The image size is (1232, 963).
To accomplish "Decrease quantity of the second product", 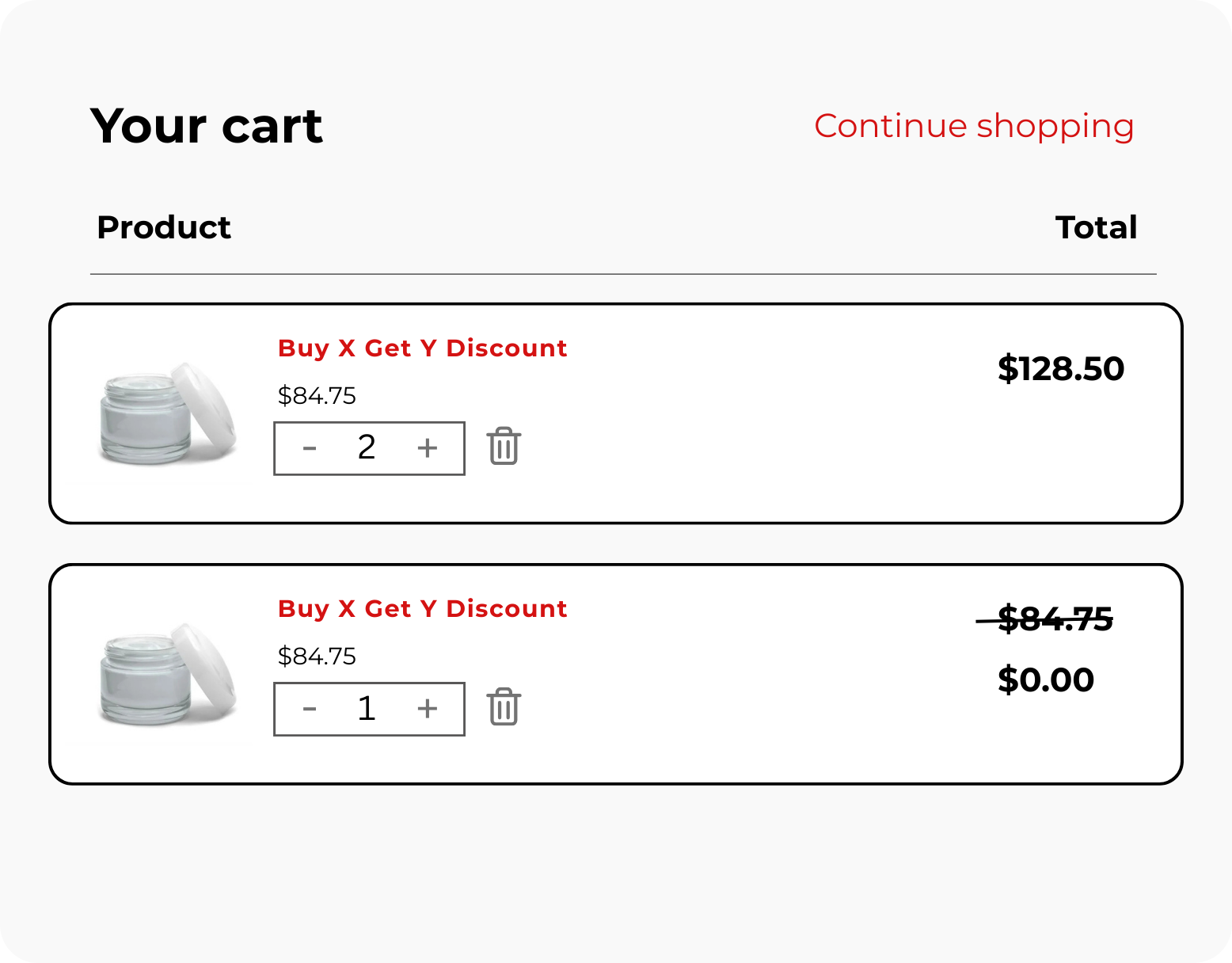I will point(310,710).
